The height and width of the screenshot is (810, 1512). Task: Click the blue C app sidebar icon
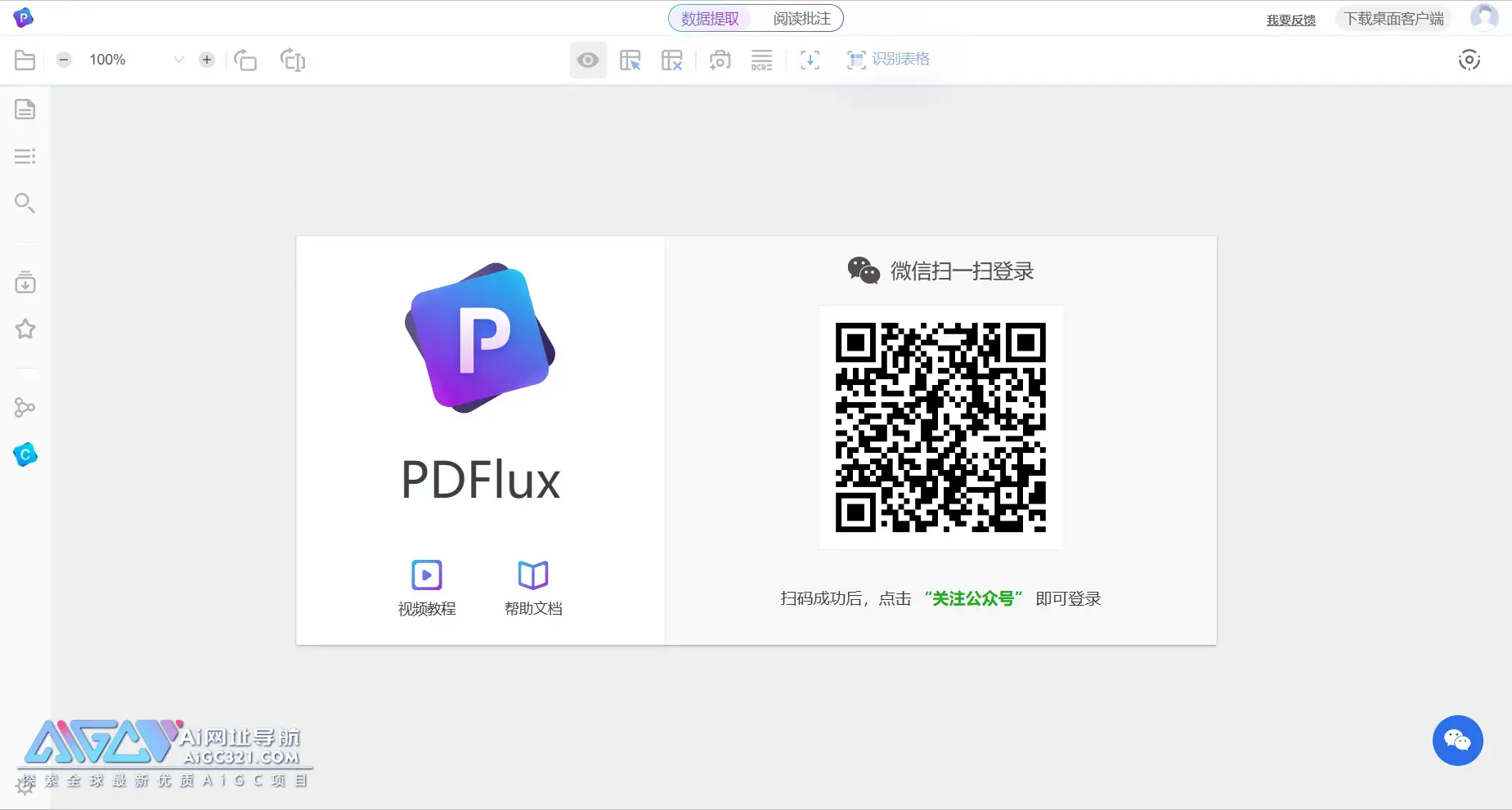coord(25,454)
